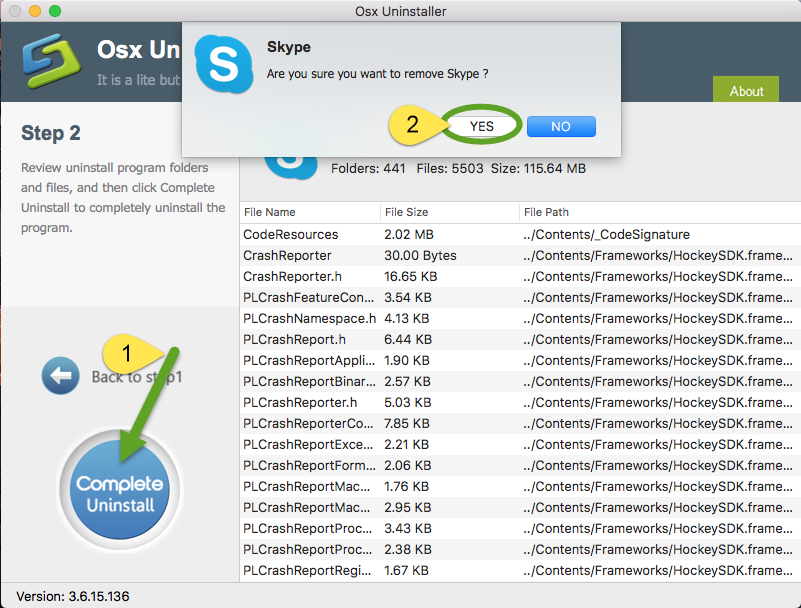Cancel removal with the NO button
801x608 pixels.
[561, 126]
